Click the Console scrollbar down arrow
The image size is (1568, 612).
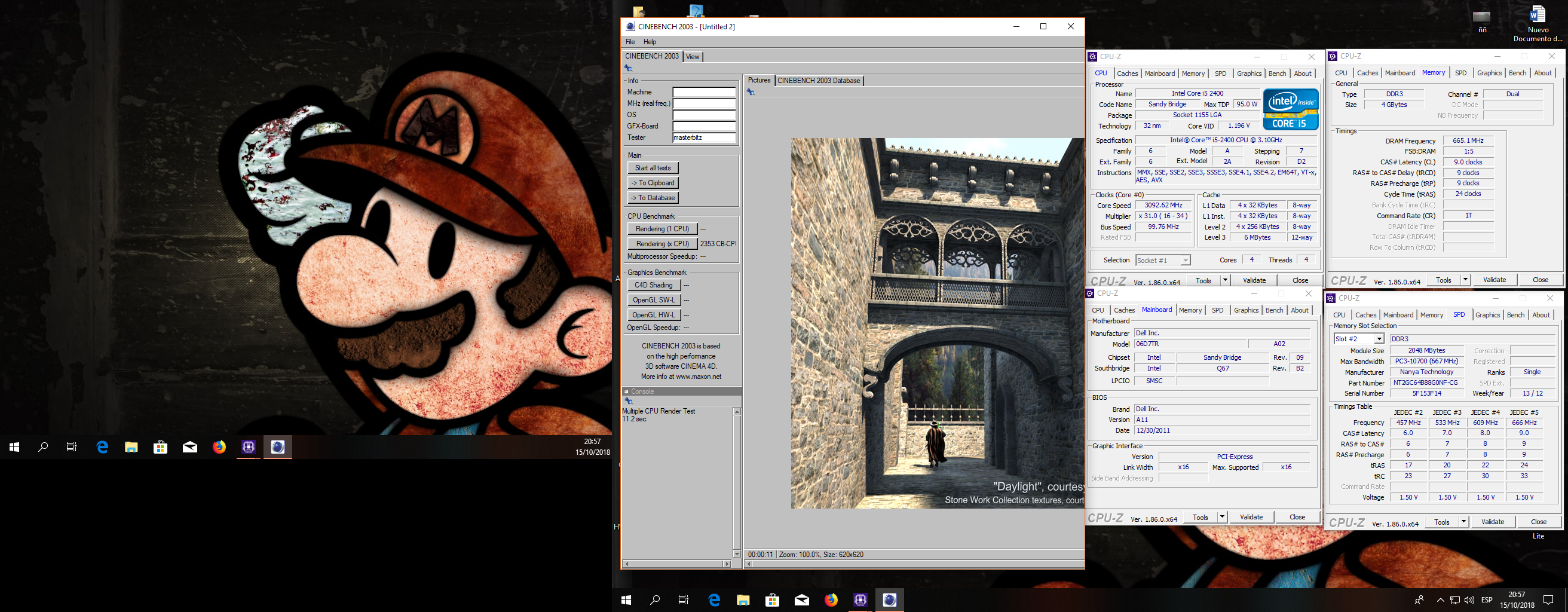pos(737,554)
